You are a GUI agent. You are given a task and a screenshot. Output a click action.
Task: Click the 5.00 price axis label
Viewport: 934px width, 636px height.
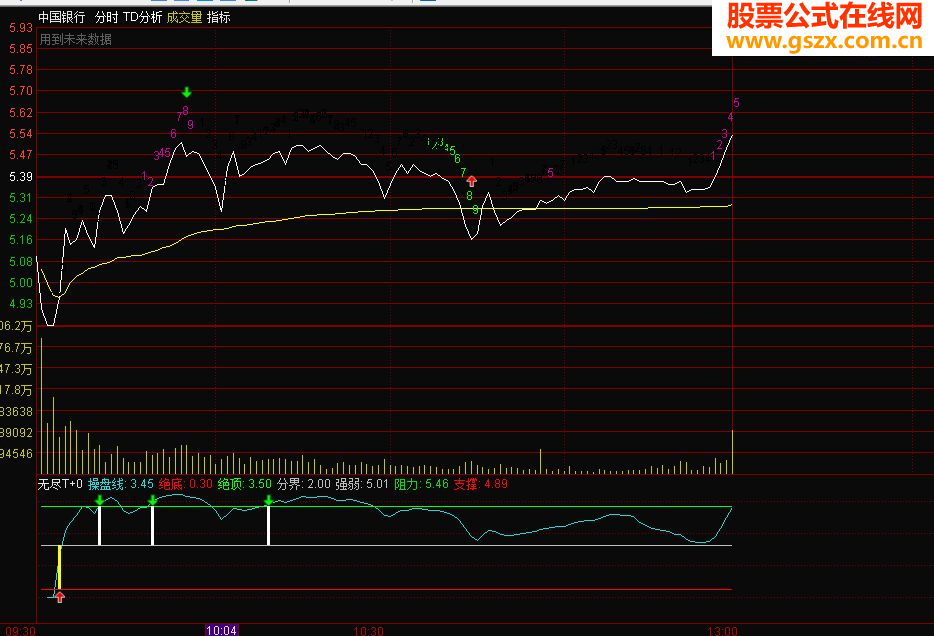[21, 282]
